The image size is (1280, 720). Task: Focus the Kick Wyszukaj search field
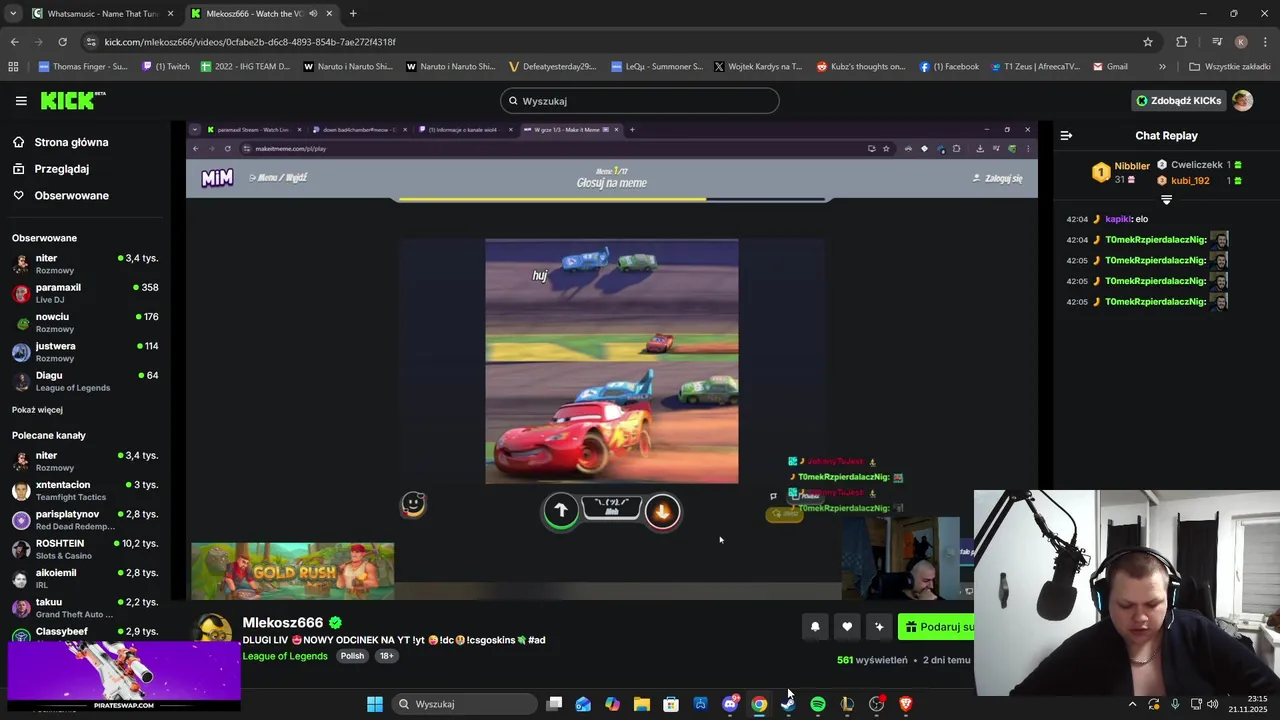tap(640, 101)
